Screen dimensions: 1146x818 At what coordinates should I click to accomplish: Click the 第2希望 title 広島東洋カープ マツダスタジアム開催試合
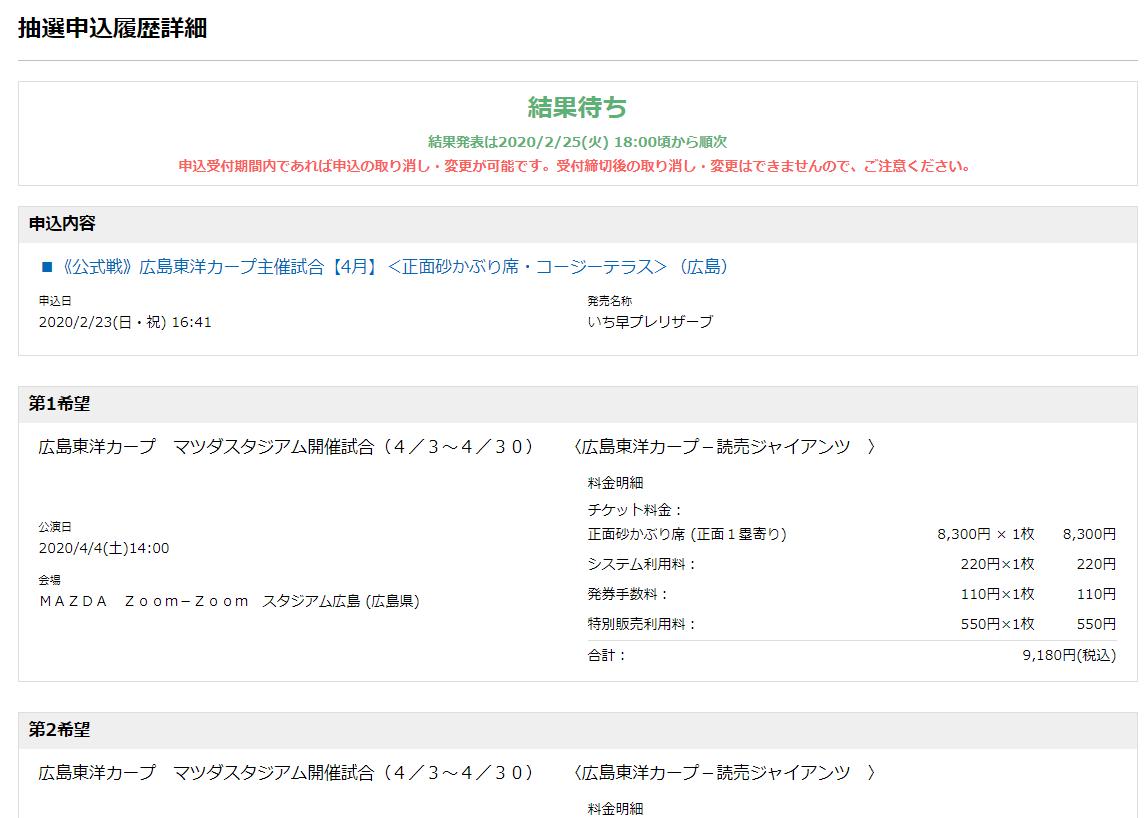click(286, 773)
